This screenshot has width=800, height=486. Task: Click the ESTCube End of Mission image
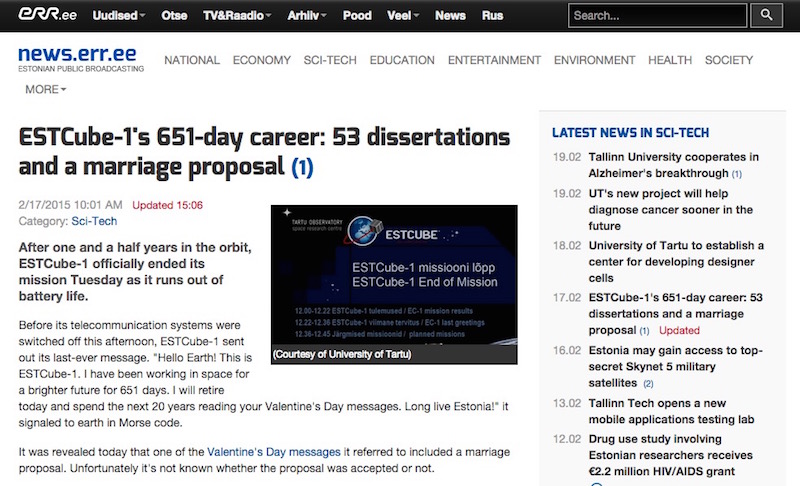point(394,285)
